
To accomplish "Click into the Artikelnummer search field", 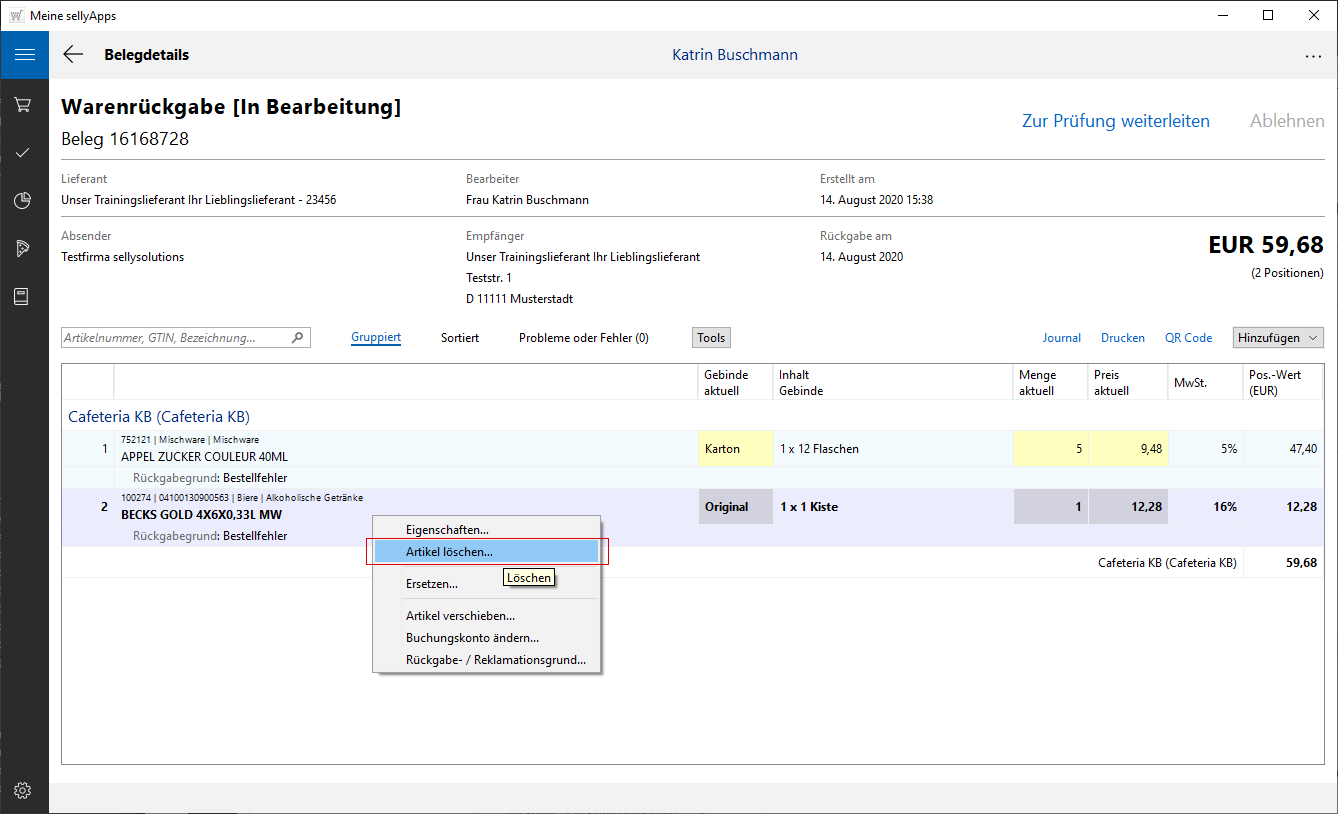I will (x=175, y=338).
